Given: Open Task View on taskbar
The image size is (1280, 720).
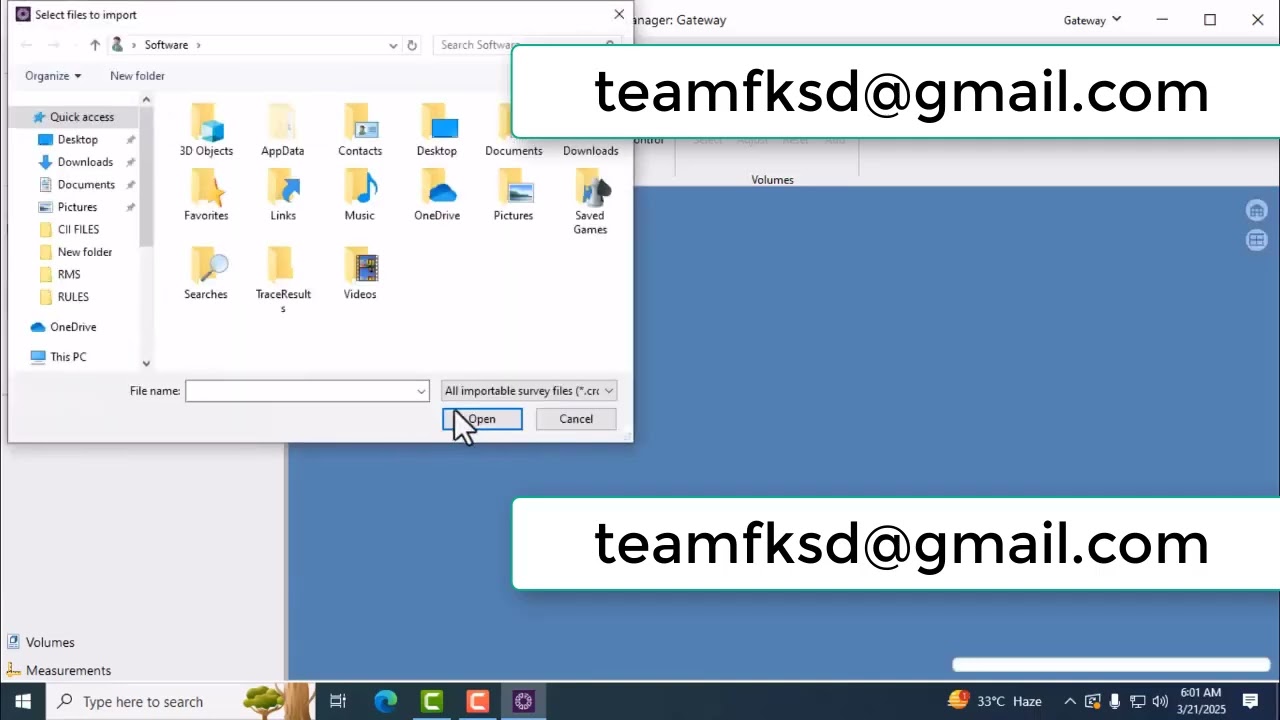Looking at the screenshot, I should 338,701.
